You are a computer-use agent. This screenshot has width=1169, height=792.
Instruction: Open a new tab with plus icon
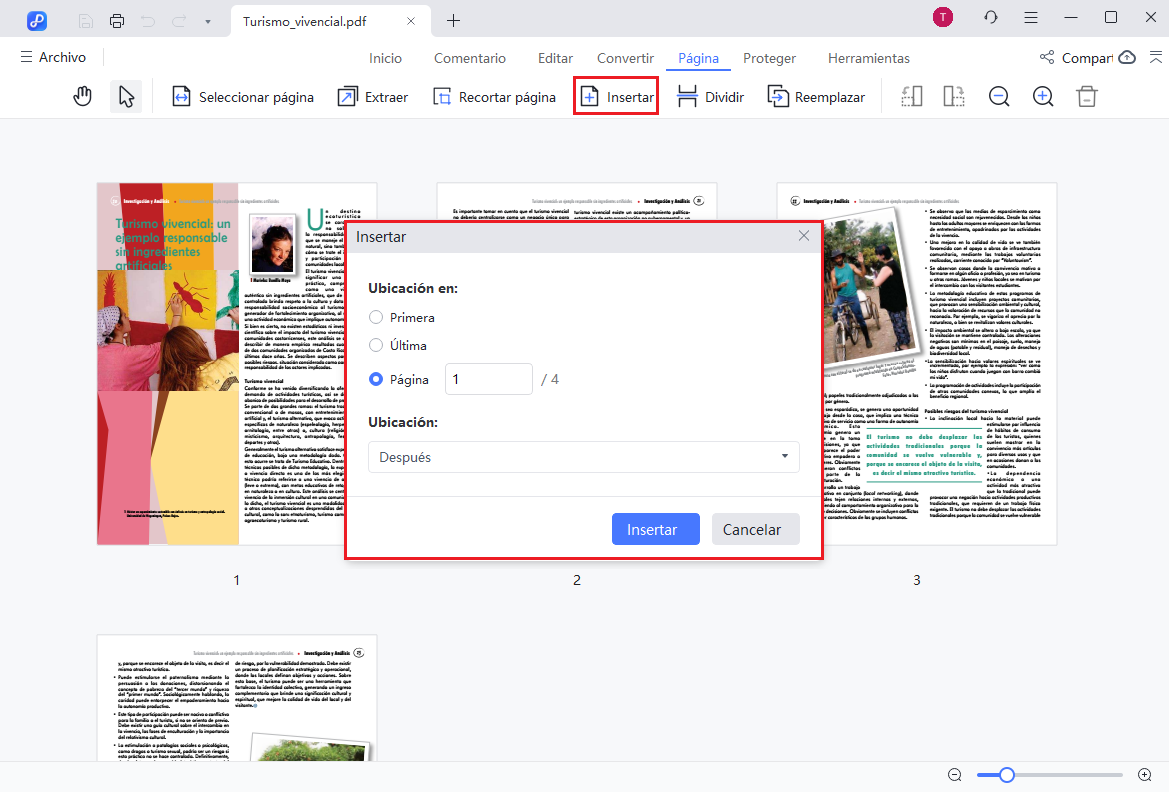click(453, 20)
